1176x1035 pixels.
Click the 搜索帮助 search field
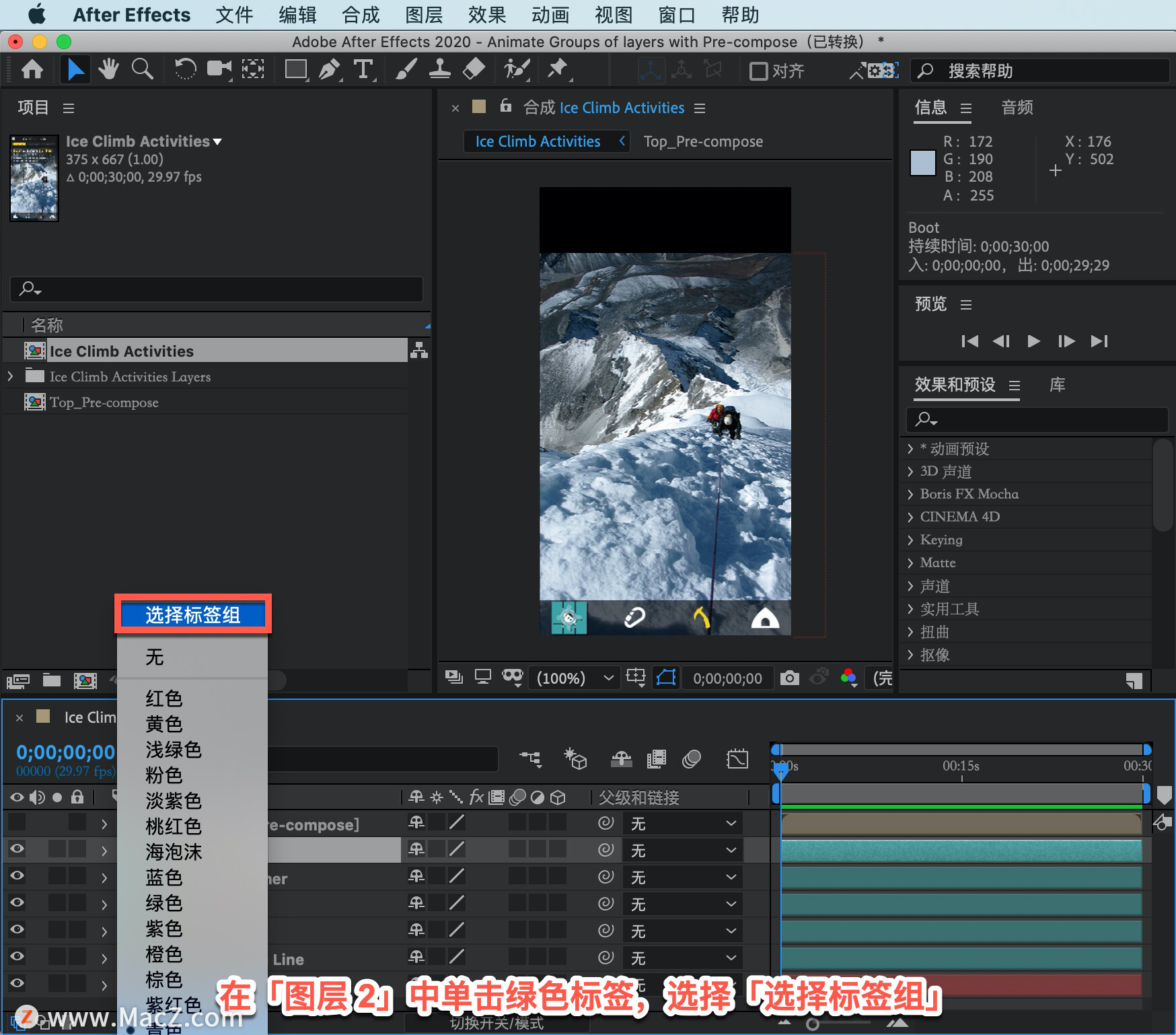point(1039,71)
